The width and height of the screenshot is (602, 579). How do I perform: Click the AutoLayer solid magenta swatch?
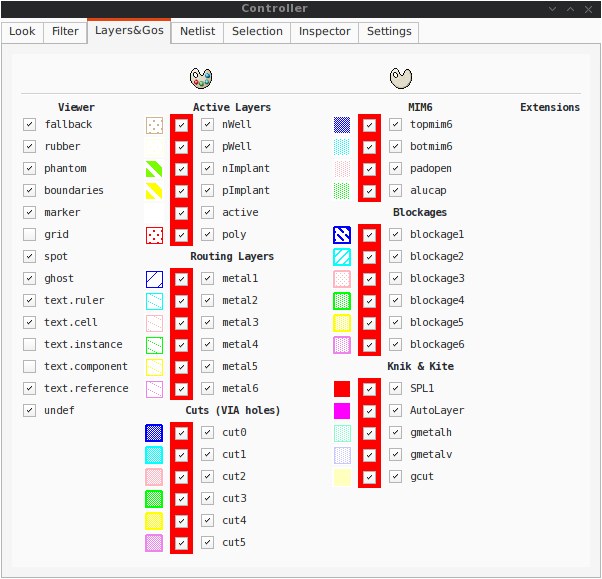point(342,411)
